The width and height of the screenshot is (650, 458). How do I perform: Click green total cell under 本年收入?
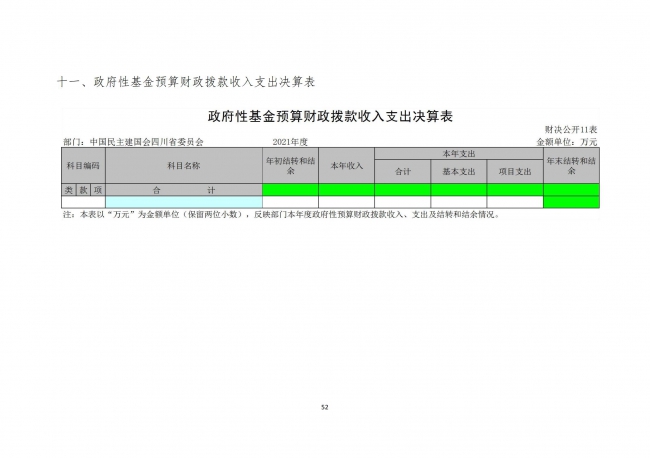(x=346, y=189)
